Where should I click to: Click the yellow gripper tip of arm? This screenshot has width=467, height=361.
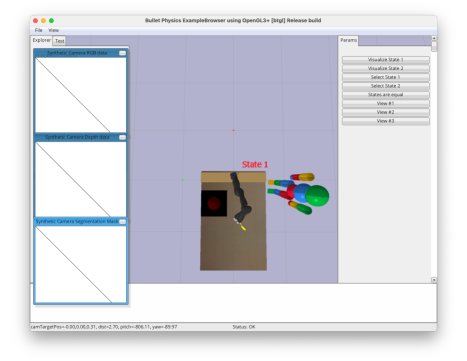point(243,227)
